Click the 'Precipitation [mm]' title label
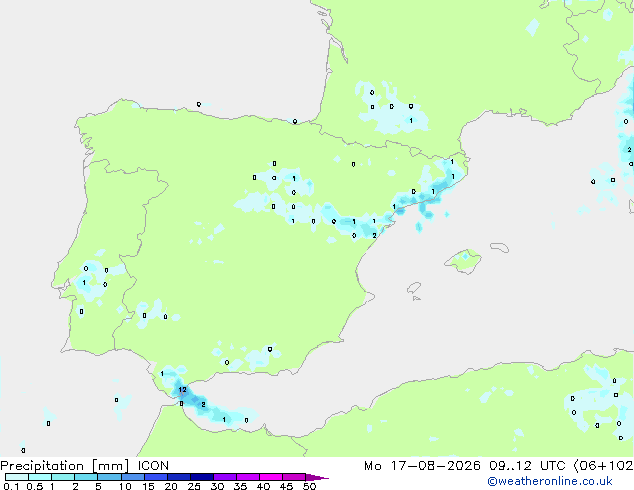The height and width of the screenshot is (490, 634). coord(65,466)
